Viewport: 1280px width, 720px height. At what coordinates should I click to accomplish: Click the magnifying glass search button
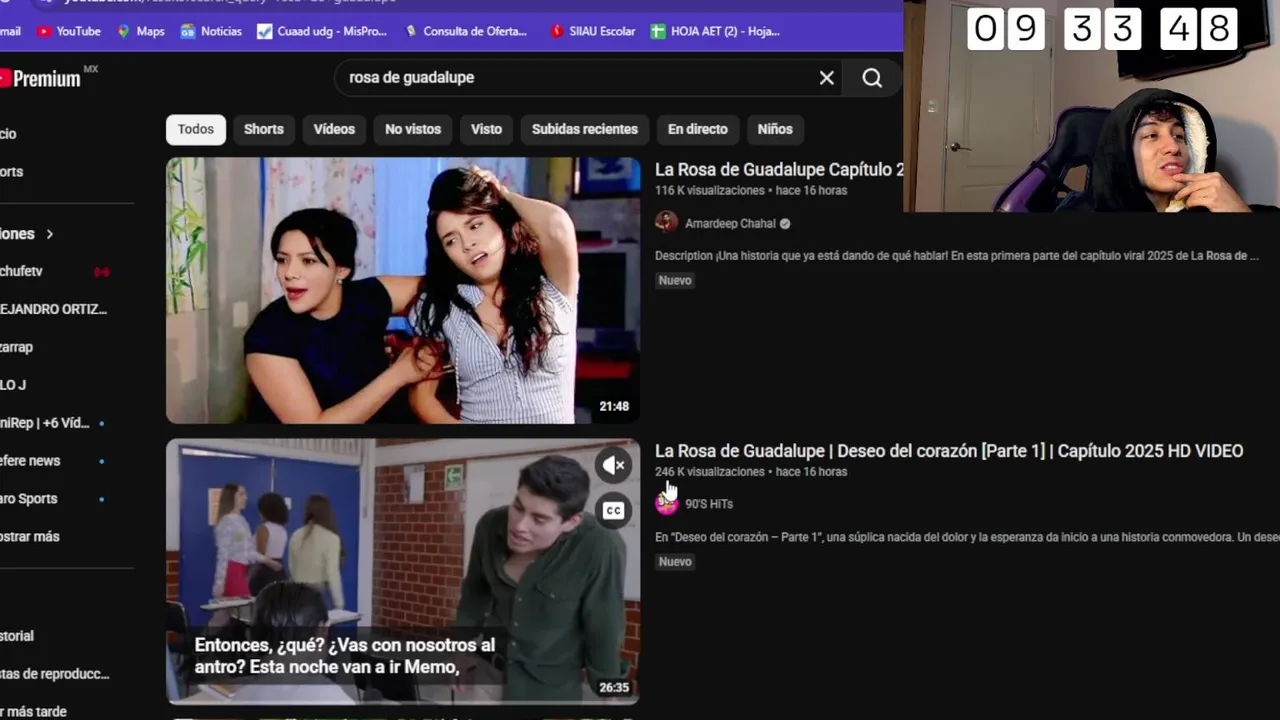coord(872,78)
